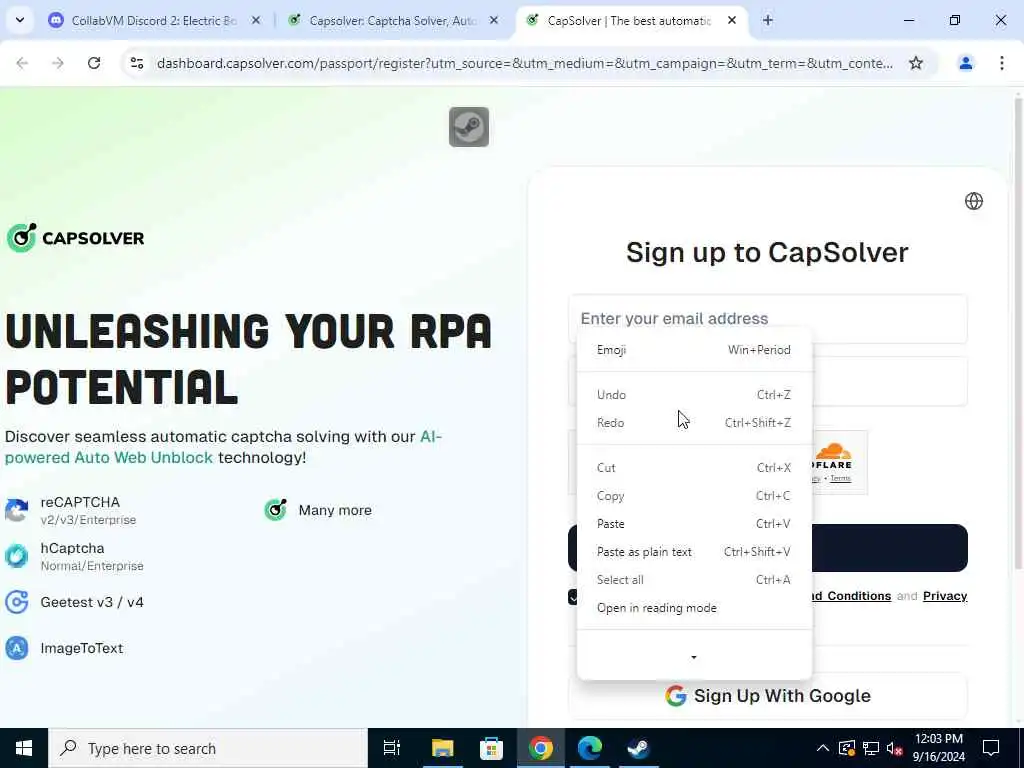Bookmark this page with the star
Image resolution: width=1024 pixels, height=768 pixels.
click(916, 63)
